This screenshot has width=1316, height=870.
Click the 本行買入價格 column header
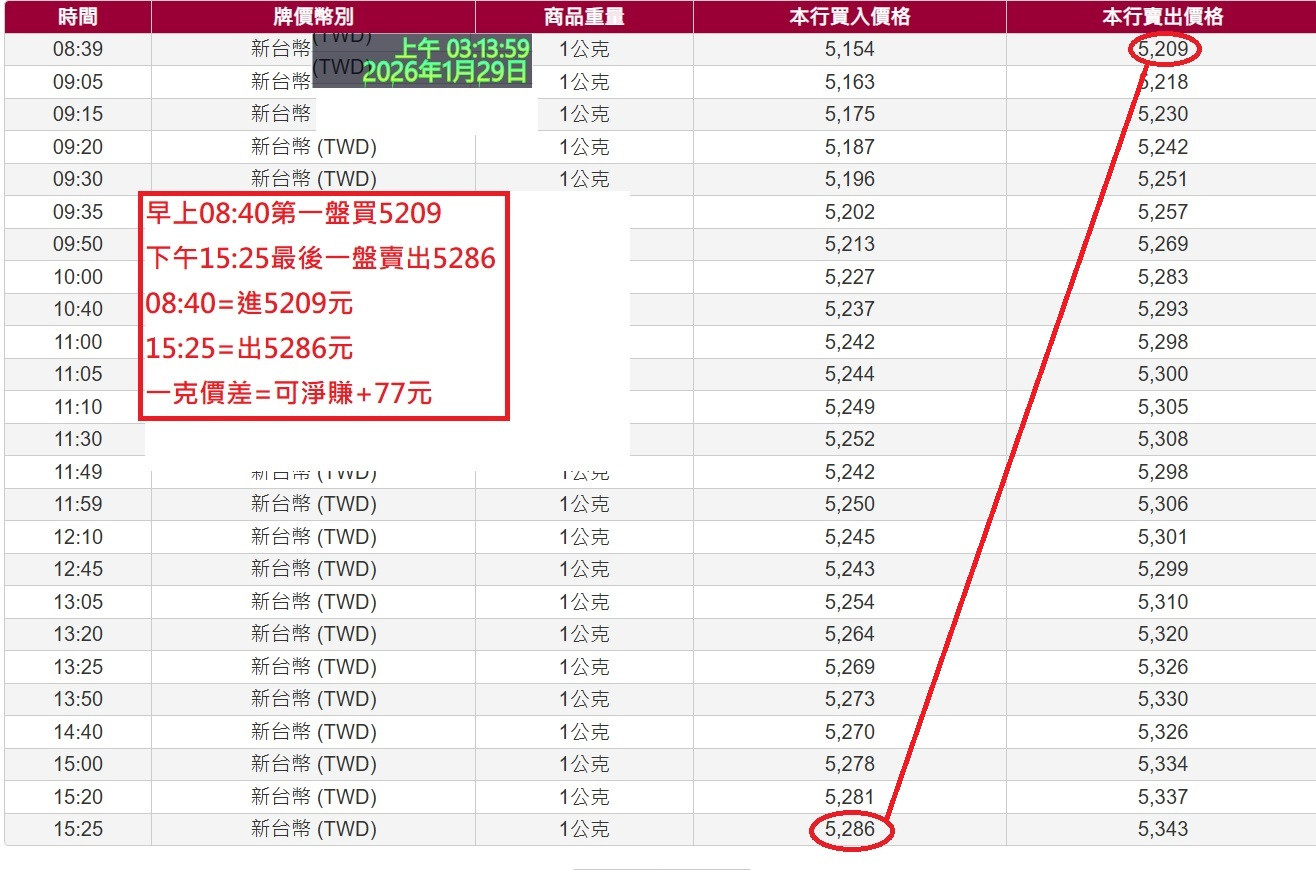tap(849, 17)
